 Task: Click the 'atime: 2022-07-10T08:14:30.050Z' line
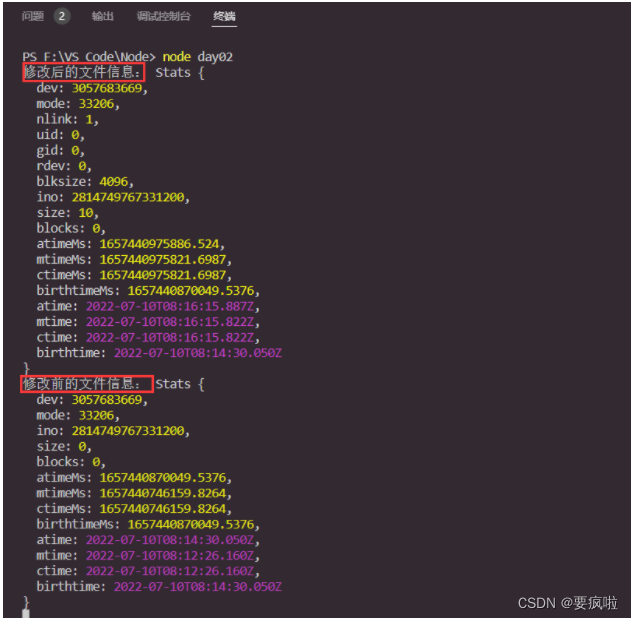tap(148, 540)
